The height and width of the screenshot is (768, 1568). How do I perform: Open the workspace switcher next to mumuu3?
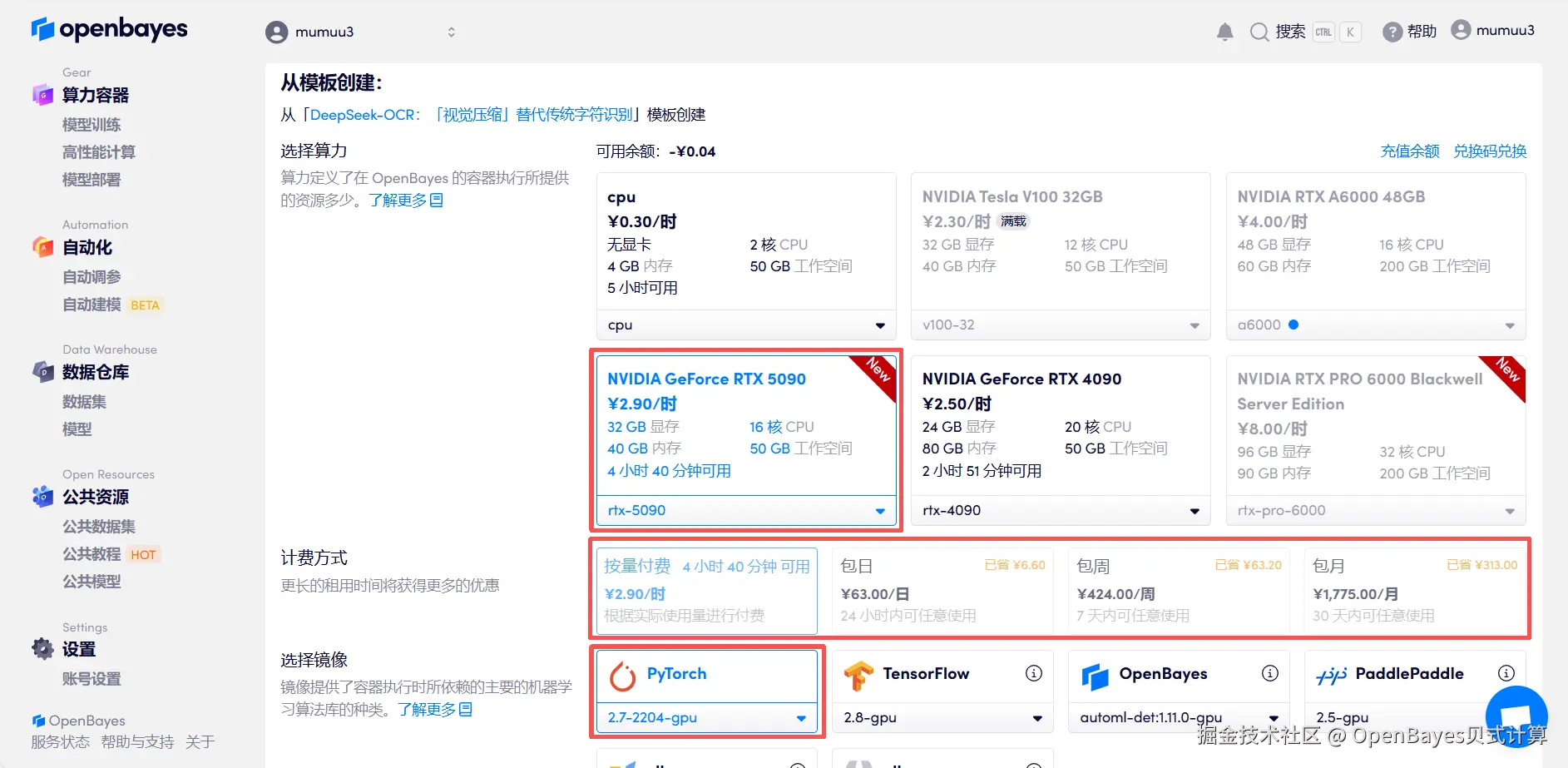coord(451,32)
